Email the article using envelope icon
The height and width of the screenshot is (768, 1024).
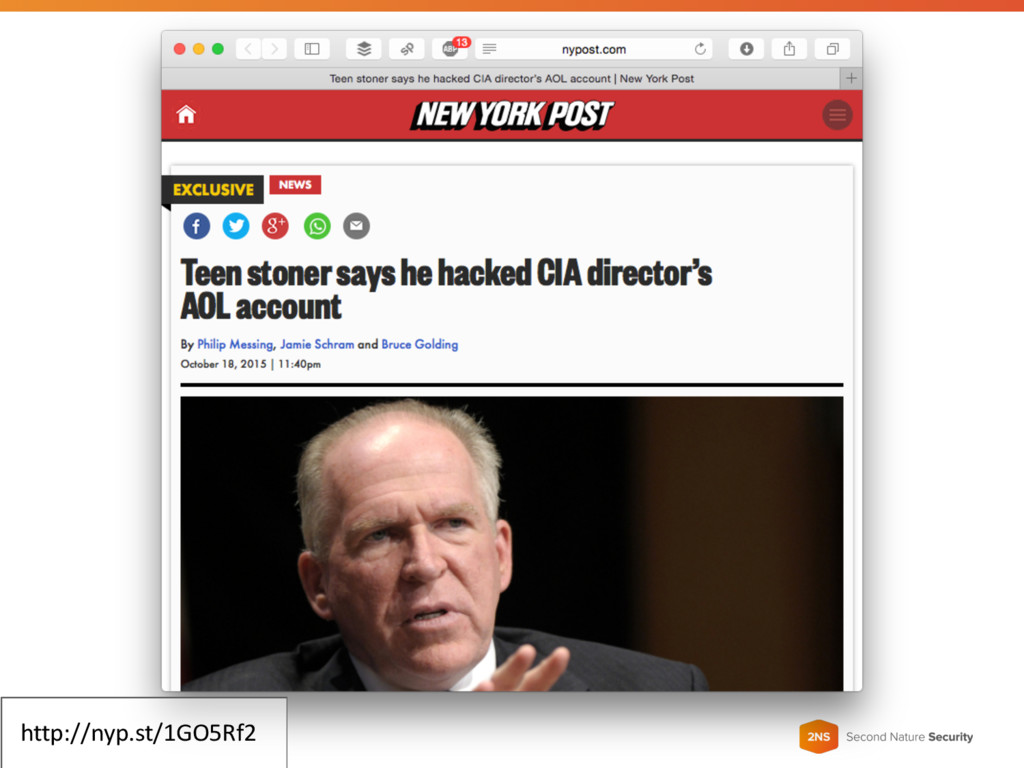pyautogui.click(x=357, y=226)
